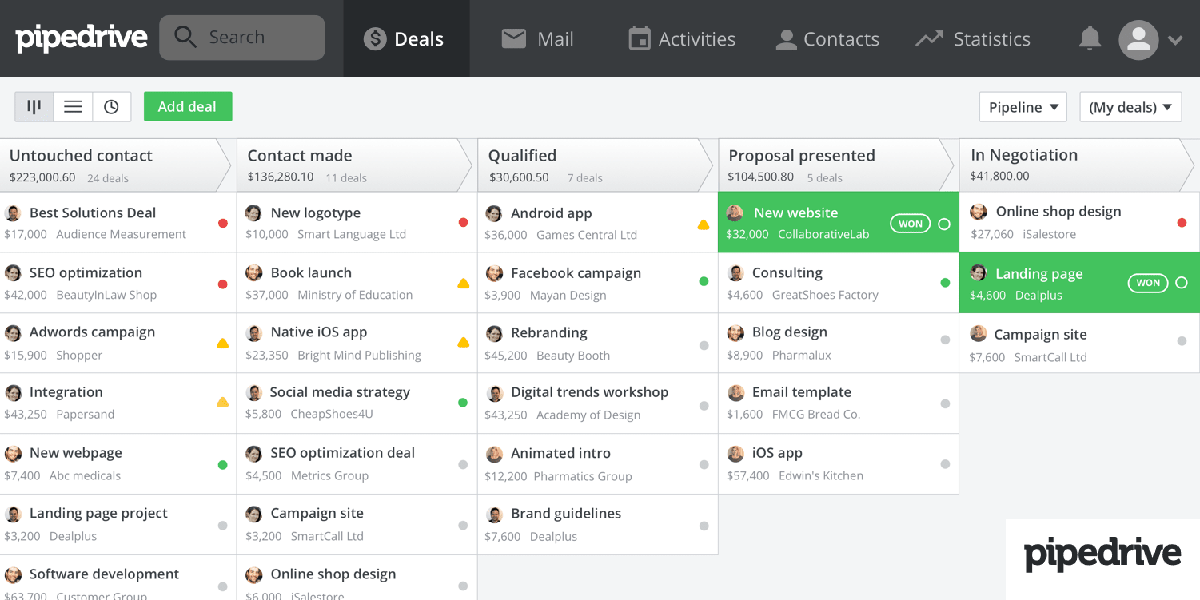Go to the Mail tab
Viewport: 1200px width, 600px height.
[537, 39]
